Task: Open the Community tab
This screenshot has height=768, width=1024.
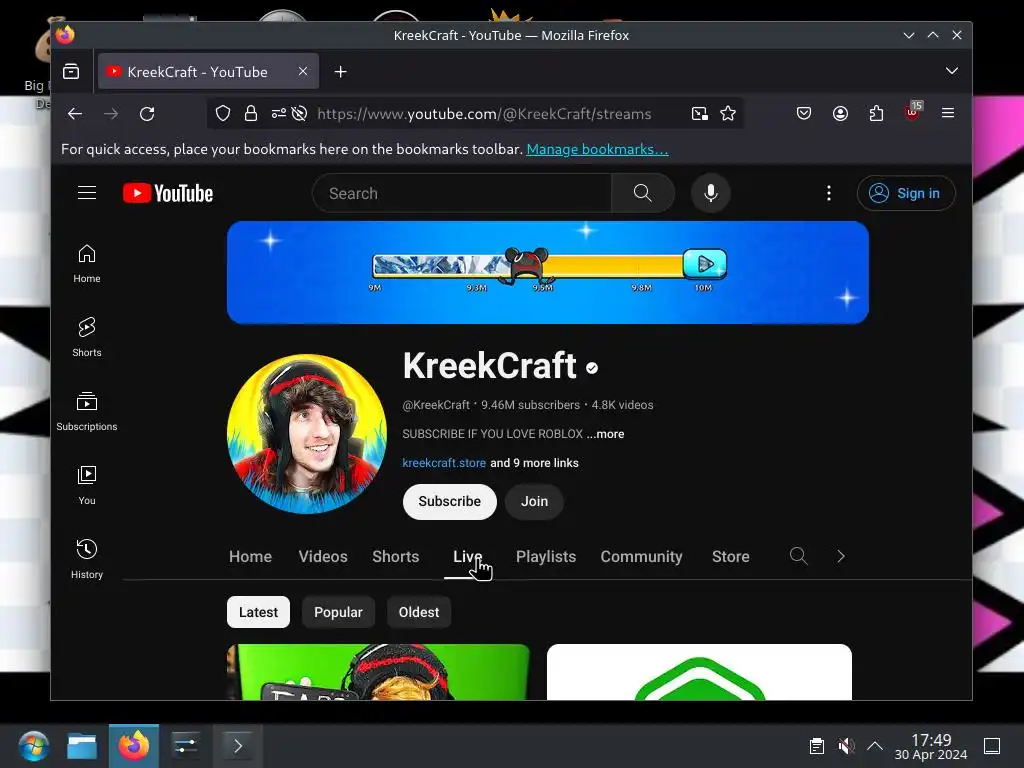Action: (641, 556)
